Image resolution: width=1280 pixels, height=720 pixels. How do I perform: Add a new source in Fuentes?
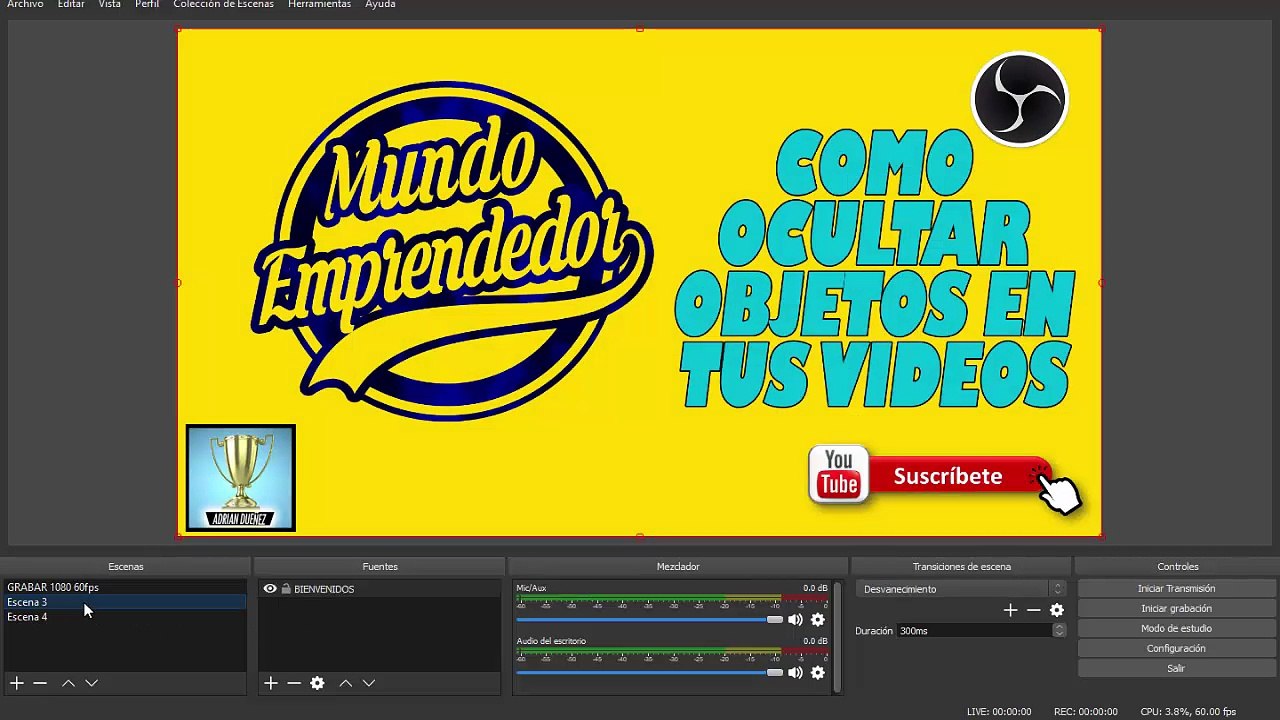point(270,683)
